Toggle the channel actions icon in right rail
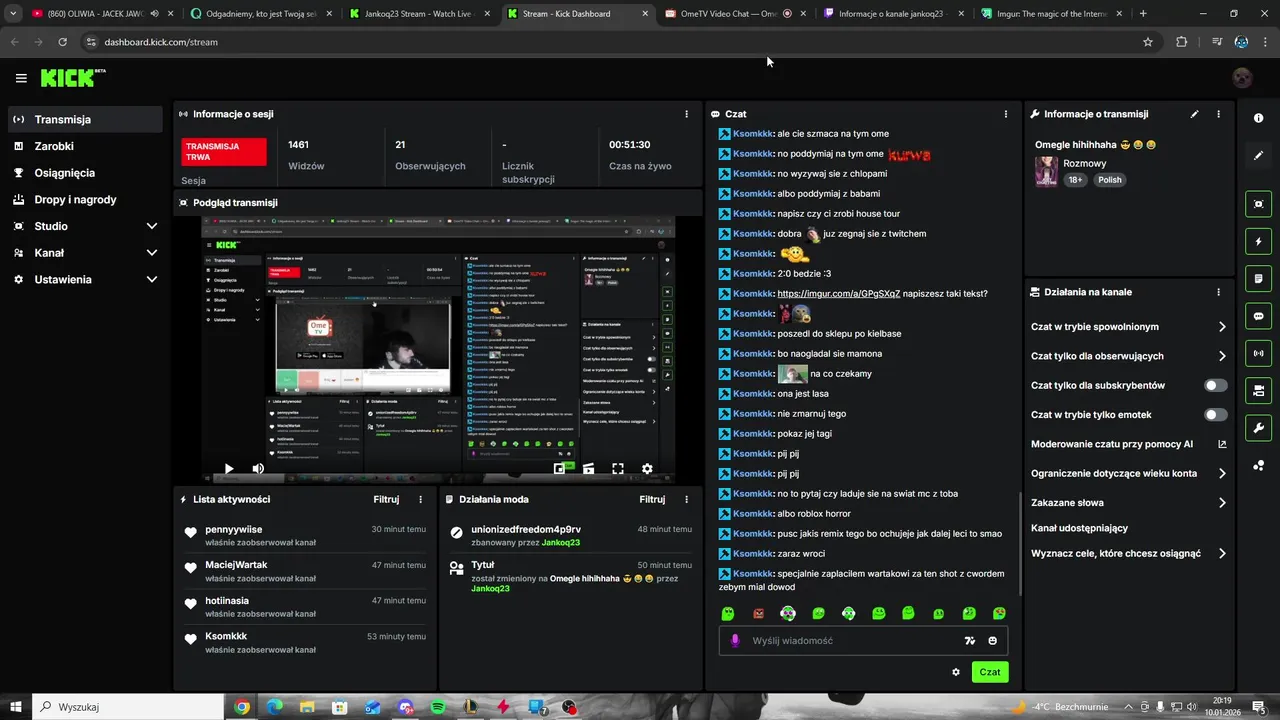 [x=1258, y=390]
